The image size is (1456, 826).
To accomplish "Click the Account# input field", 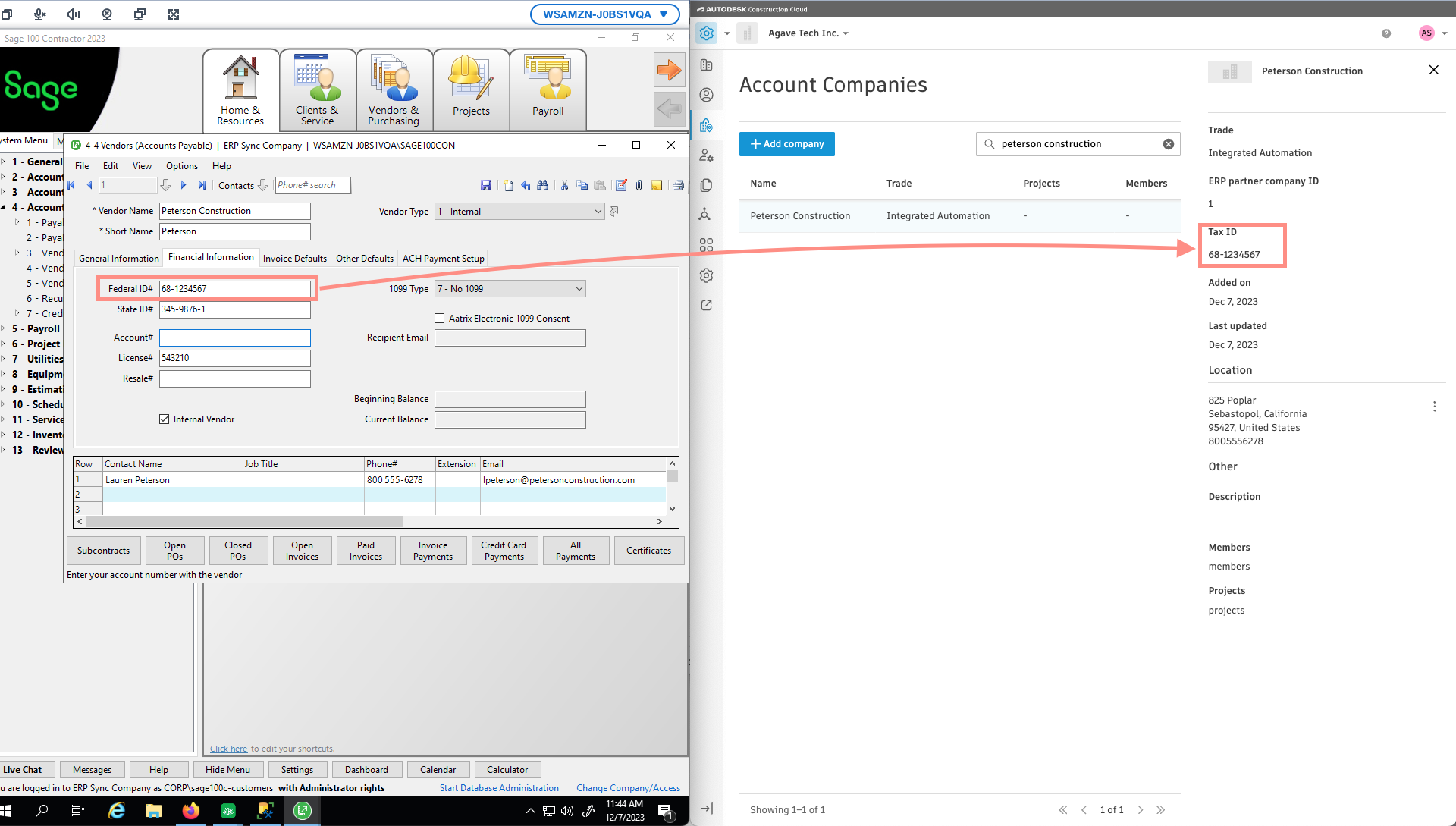I will pyautogui.click(x=235, y=338).
